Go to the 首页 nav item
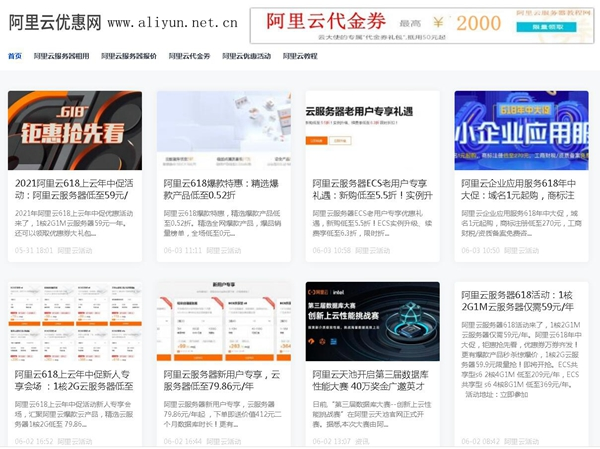600x449 pixels. point(15,56)
